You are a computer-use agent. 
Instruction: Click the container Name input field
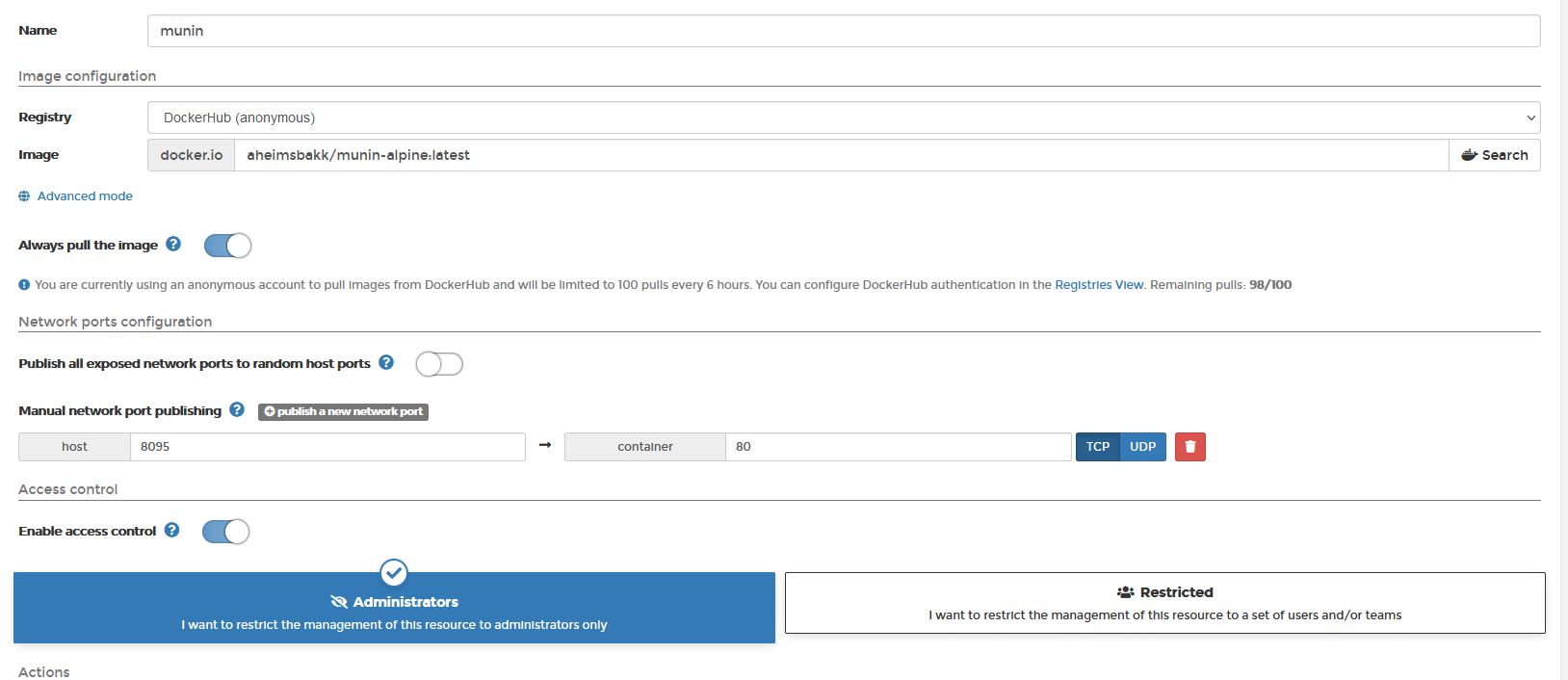[x=843, y=31]
